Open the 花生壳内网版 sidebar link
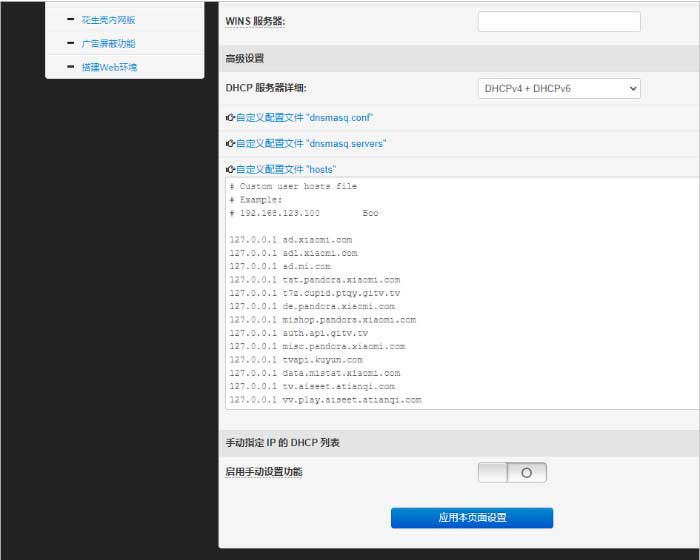 click(x=108, y=20)
